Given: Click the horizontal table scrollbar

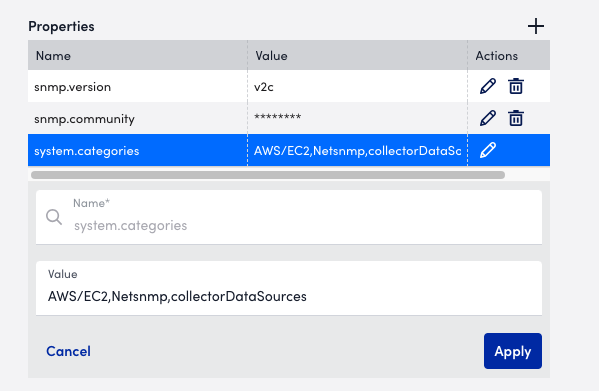Looking at the screenshot, I should (x=268, y=175).
